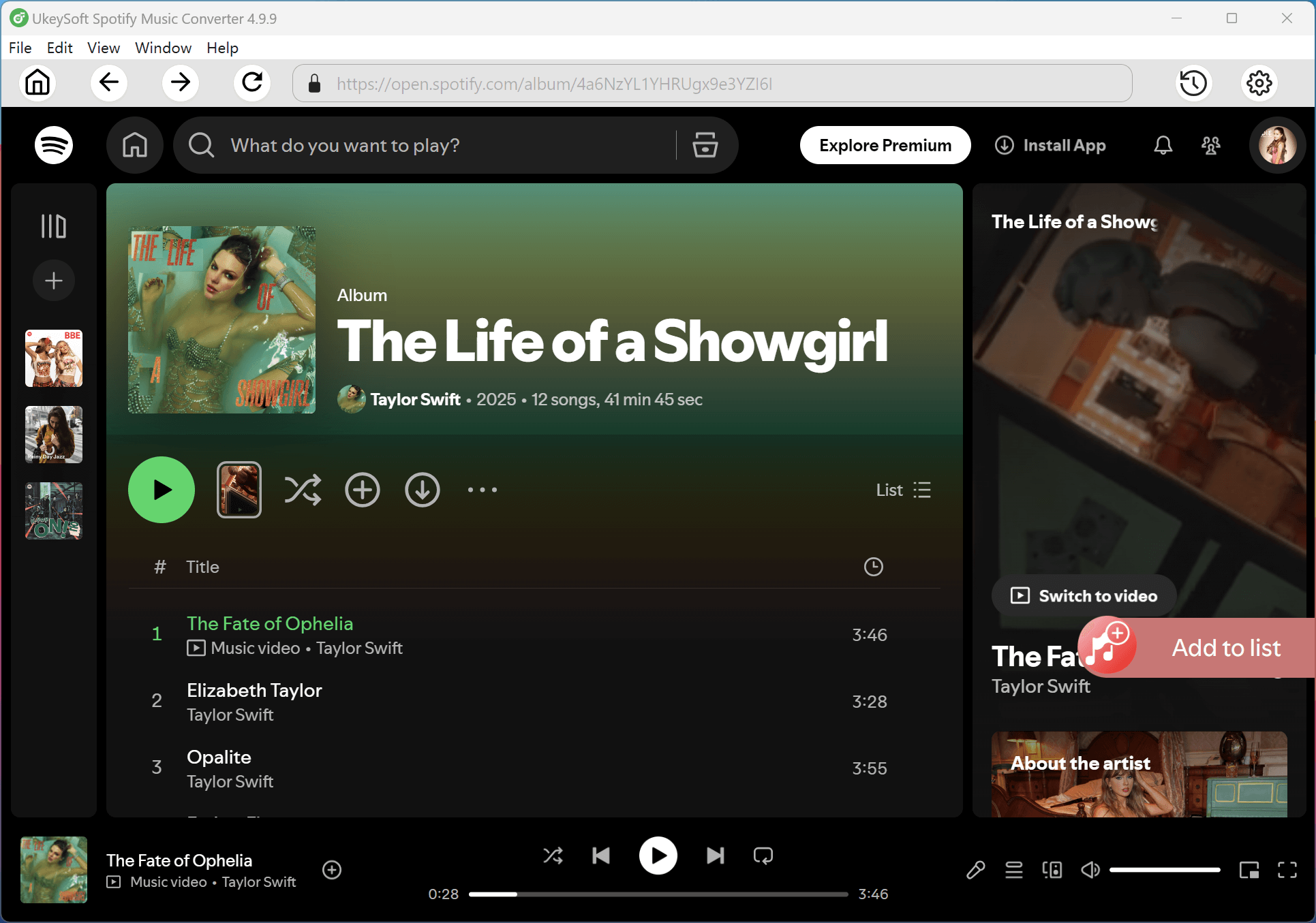Open the Connect to a device icon
The height and width of the screenshot is (923, 1316).
click(x=1052, y=870)
